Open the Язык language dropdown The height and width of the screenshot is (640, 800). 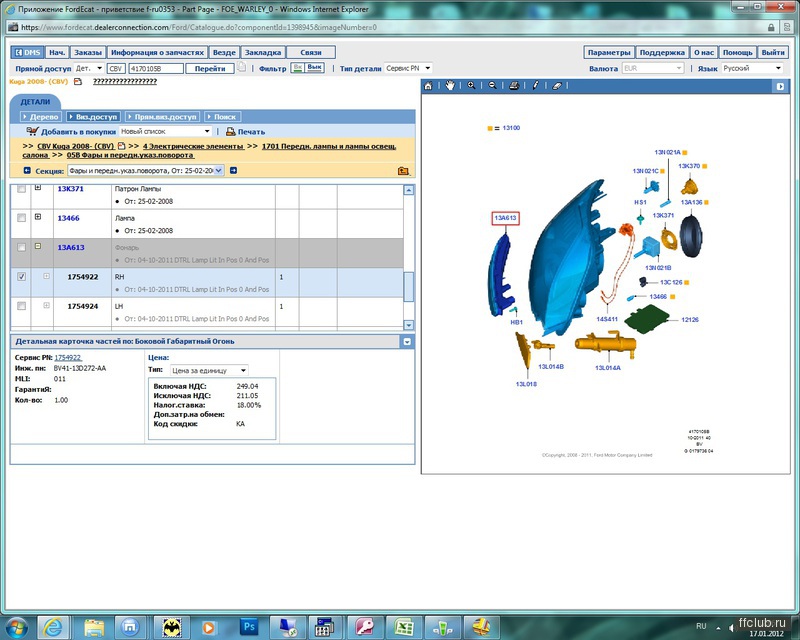coord(752,68)
